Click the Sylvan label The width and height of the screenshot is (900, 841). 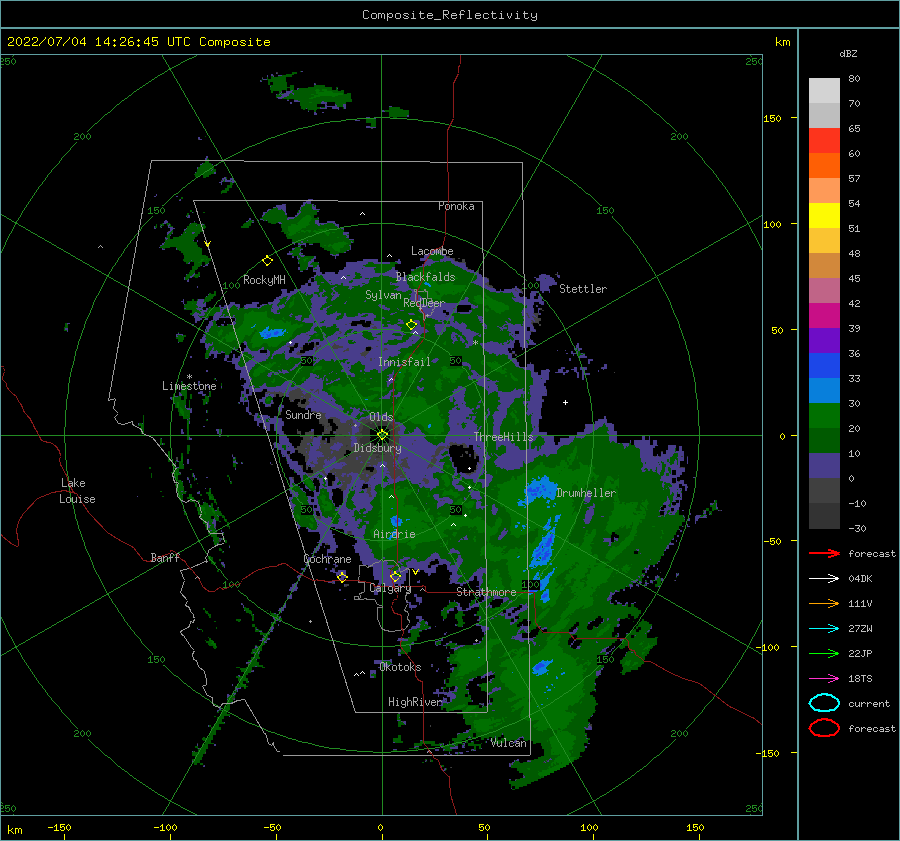[x=383, y=295]
